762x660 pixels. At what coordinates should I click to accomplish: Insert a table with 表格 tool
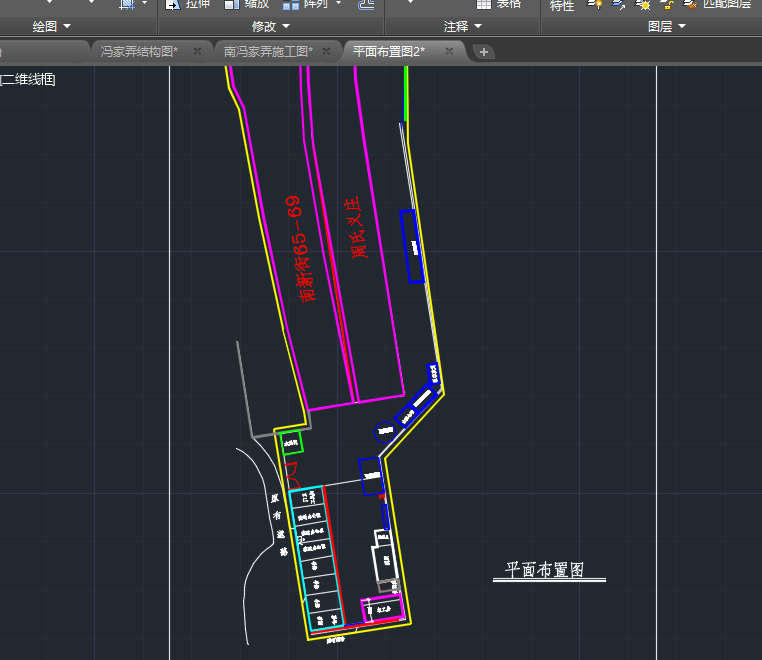[x=498, y=4]
